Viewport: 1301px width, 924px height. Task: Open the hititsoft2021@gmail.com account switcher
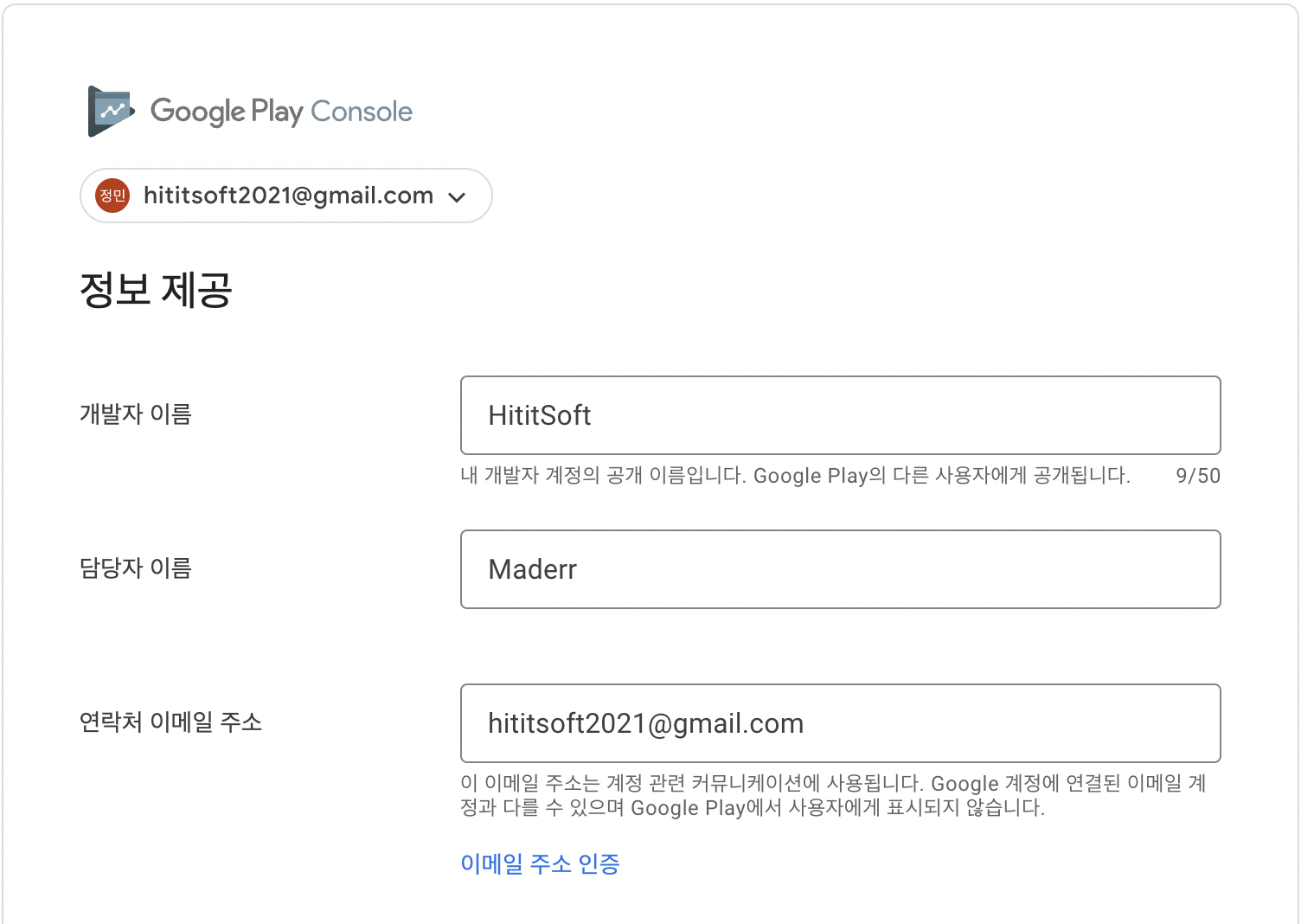pos(288,196)
